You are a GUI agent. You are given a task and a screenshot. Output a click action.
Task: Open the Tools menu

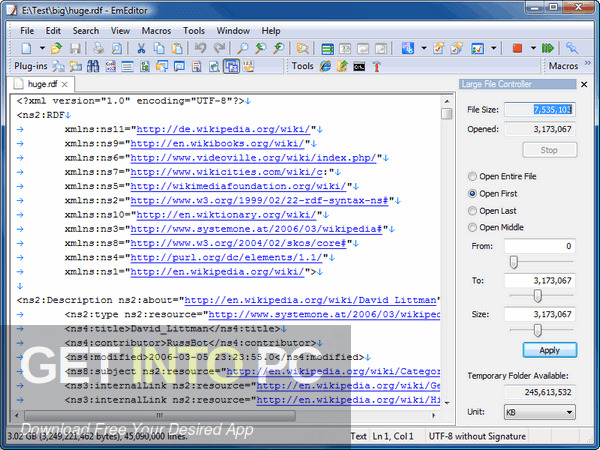point(194,31)
